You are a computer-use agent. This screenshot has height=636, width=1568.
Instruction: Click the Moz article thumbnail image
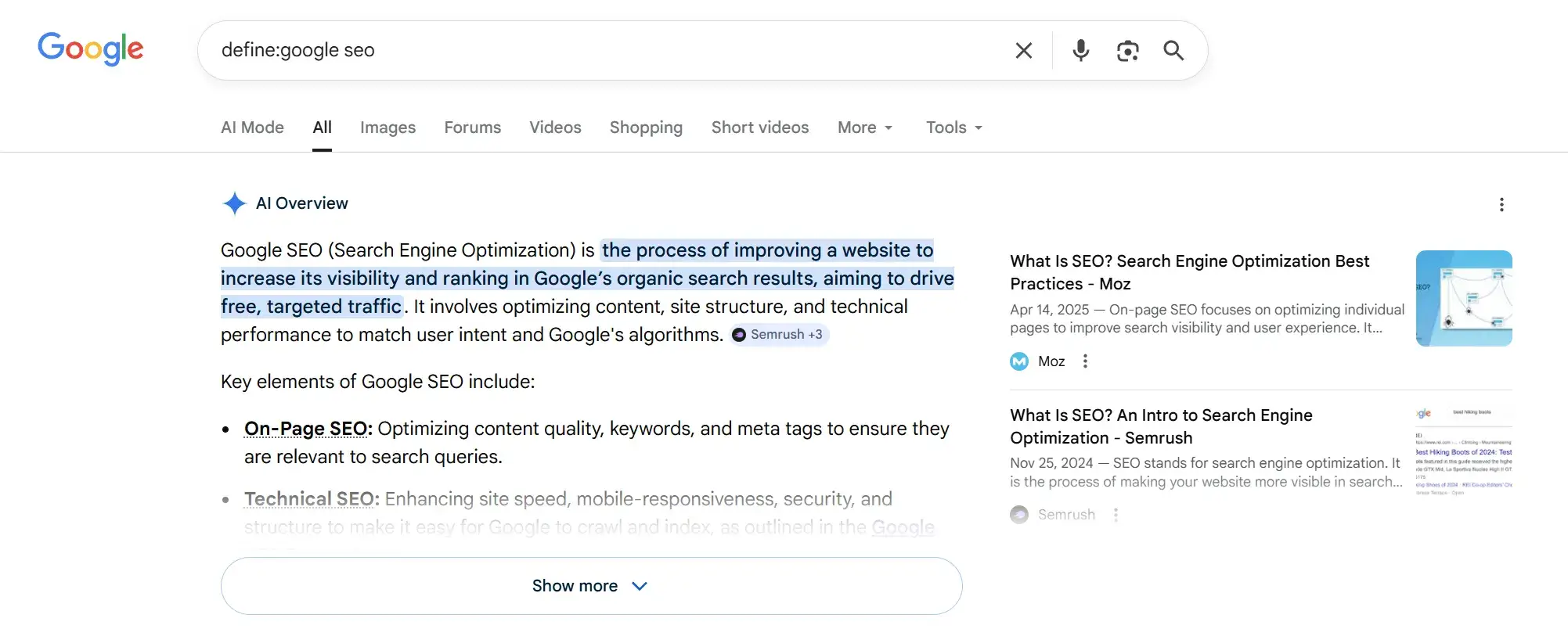pyautogui.click(x=1463, y=298)
